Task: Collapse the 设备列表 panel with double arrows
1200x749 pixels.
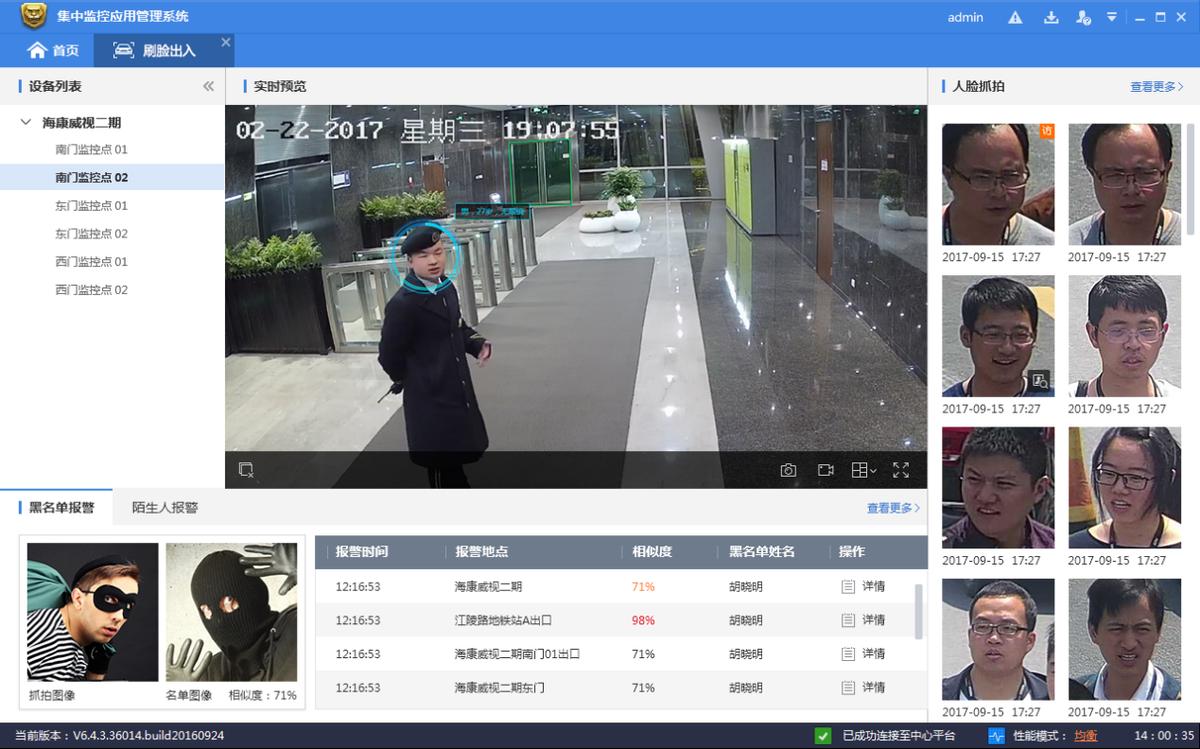Action: (206, 86)
